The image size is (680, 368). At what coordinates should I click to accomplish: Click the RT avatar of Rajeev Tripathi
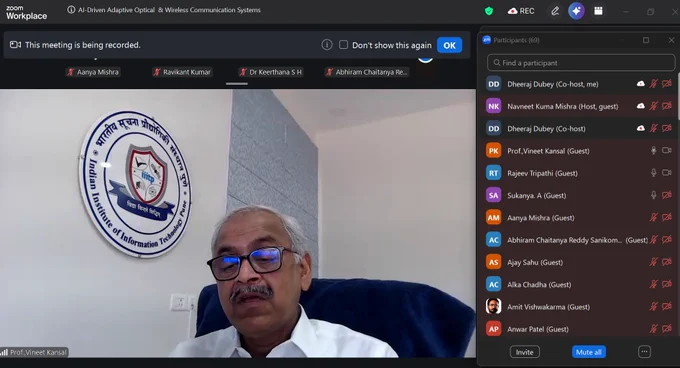coord(494,173)
